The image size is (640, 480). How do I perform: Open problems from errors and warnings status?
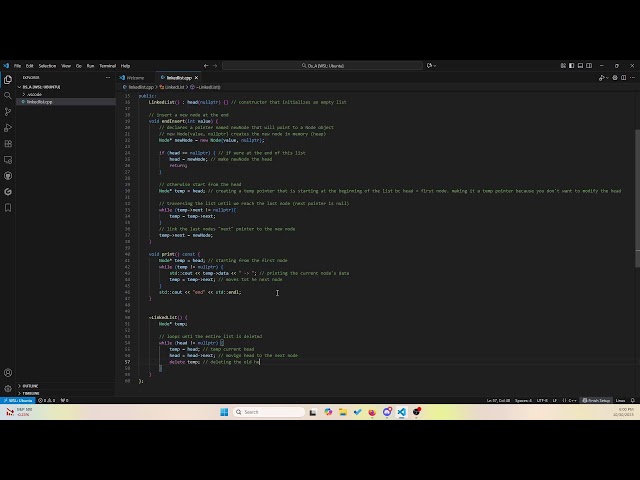[47, 400]
